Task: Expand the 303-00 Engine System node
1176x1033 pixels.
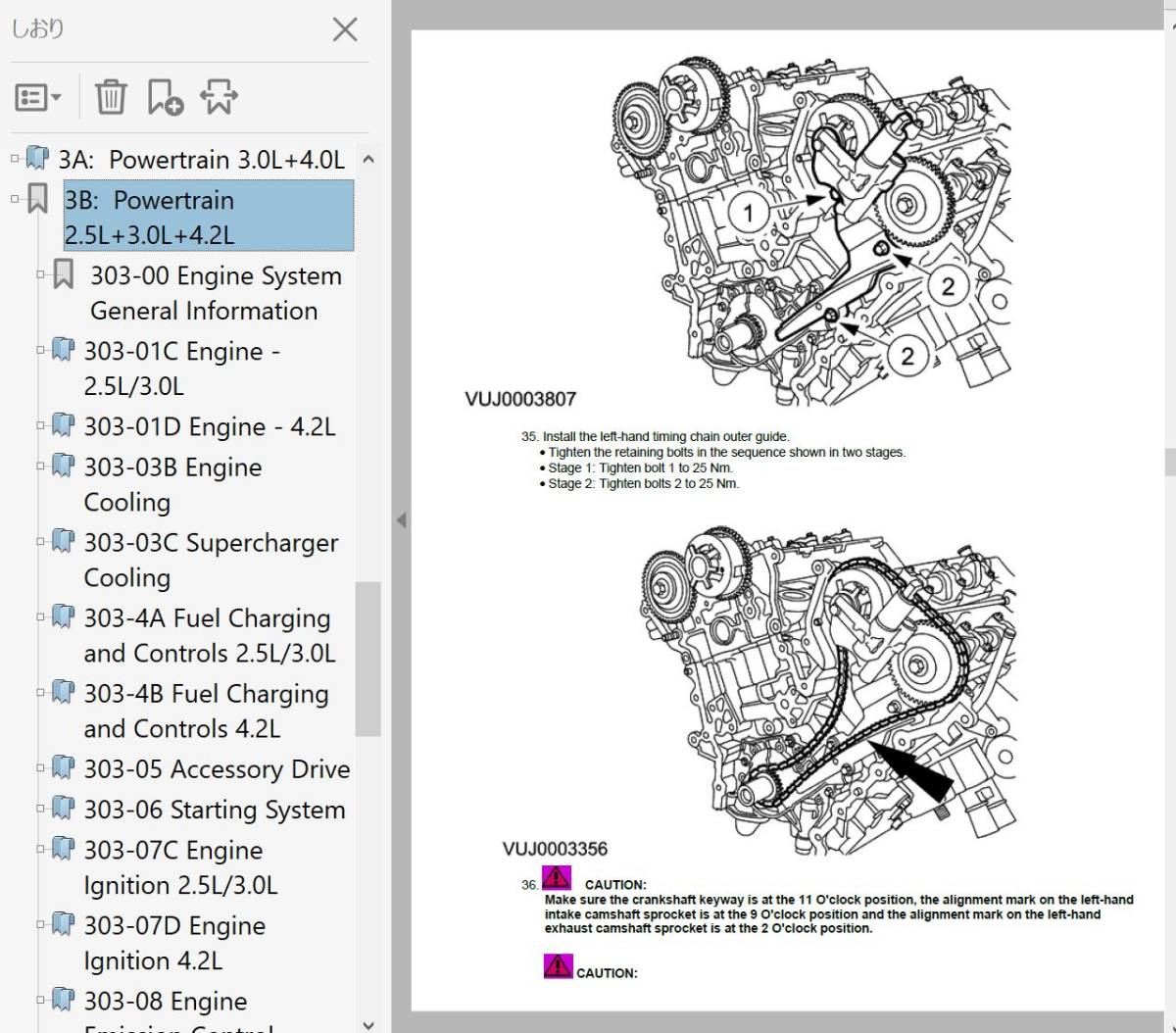Action: tap(41, 274)
